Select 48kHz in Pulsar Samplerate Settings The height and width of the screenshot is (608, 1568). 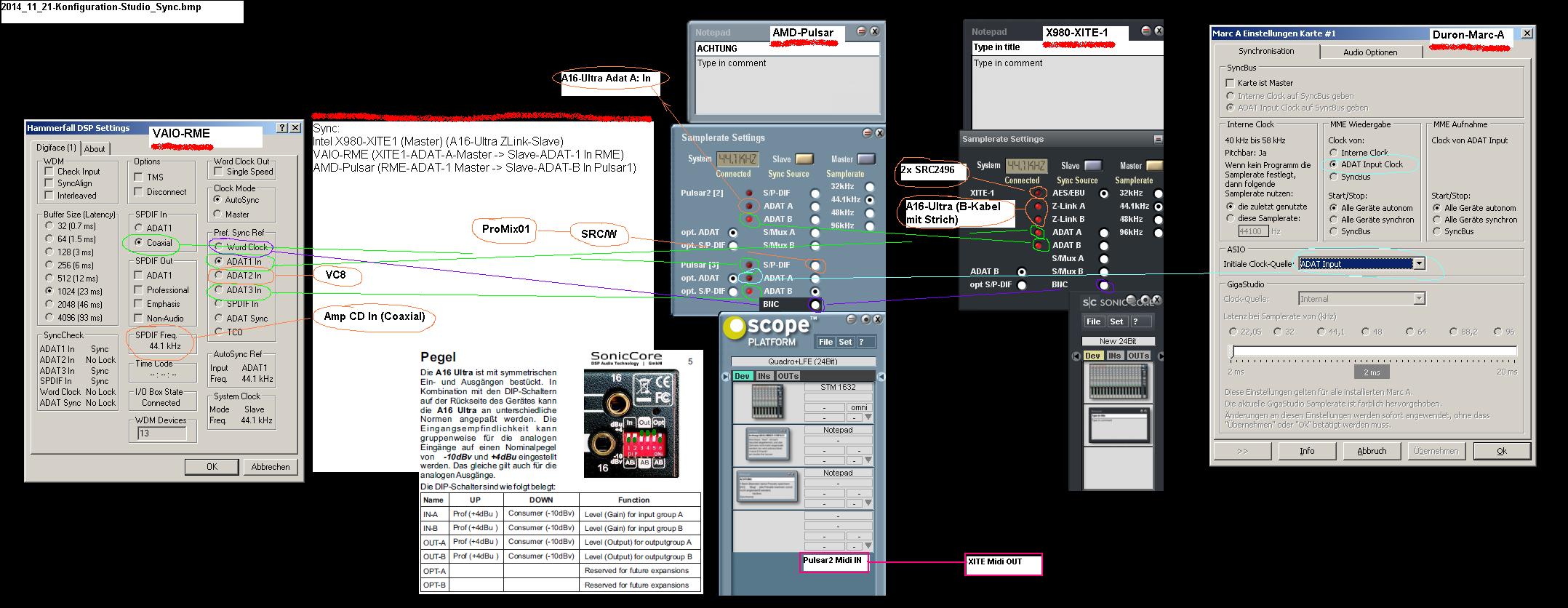(x=870, y=213)
